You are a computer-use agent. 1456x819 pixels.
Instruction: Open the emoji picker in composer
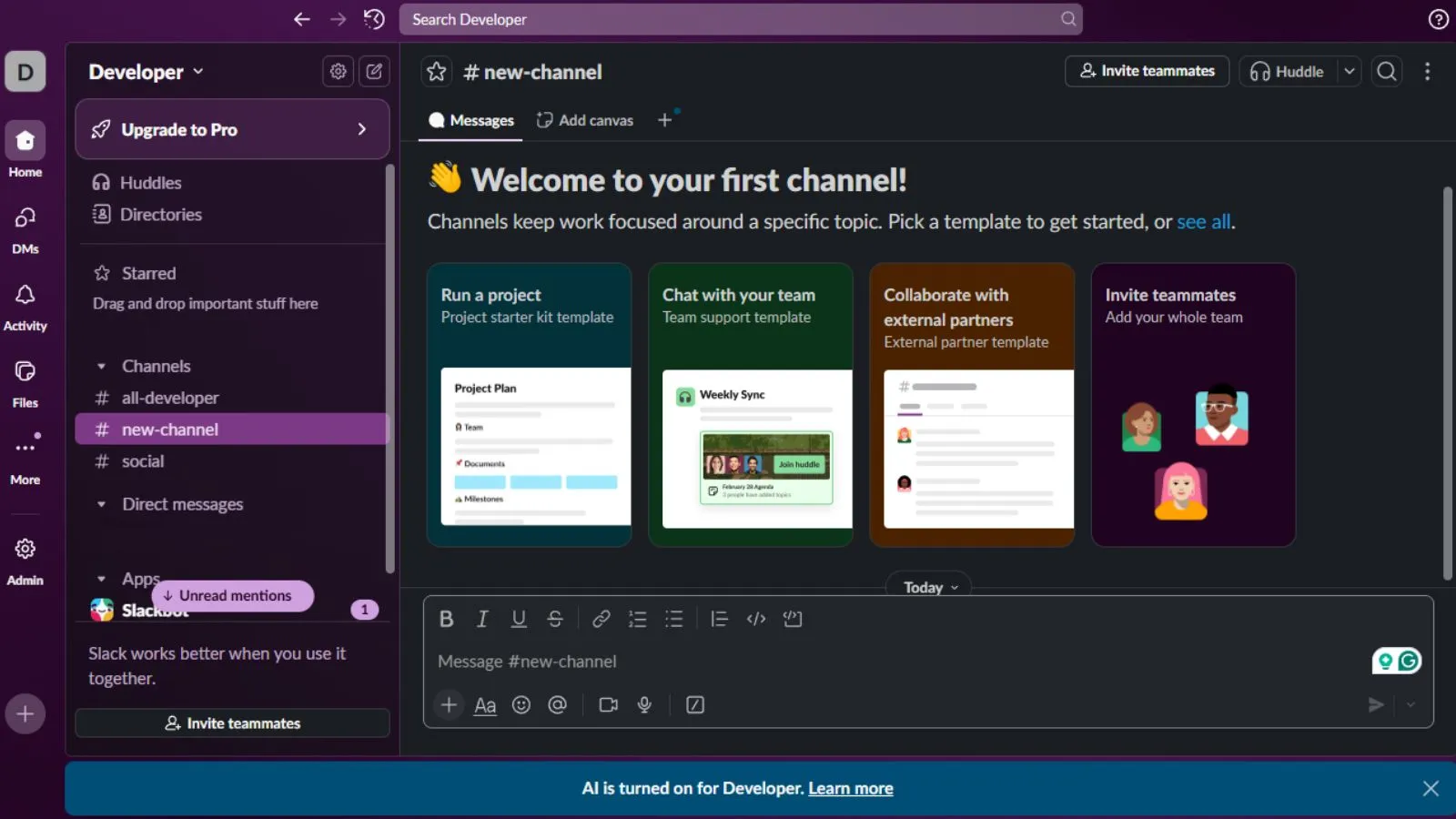521,705
